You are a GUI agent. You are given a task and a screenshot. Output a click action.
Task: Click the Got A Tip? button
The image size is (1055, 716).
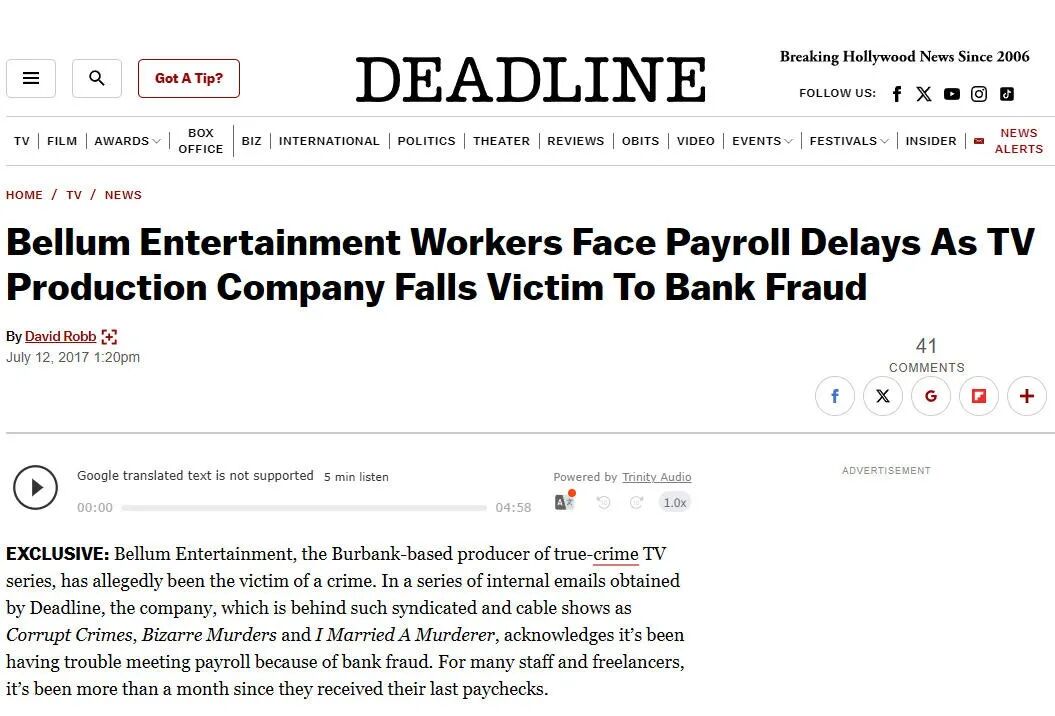(189, 78)
